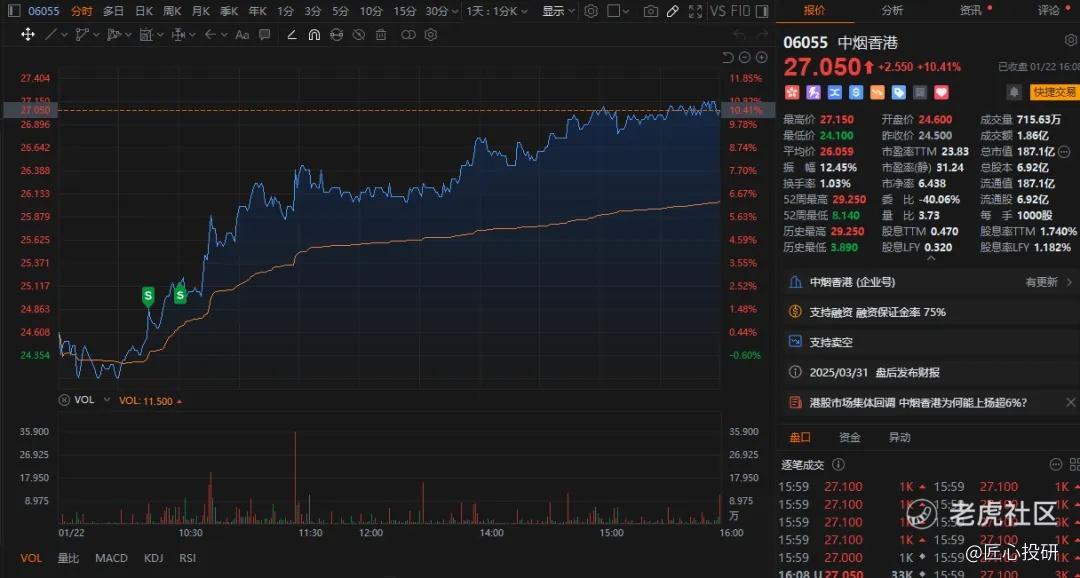
Task: Open 30分 interval dropdown arrow
Action: click(455, 12)
